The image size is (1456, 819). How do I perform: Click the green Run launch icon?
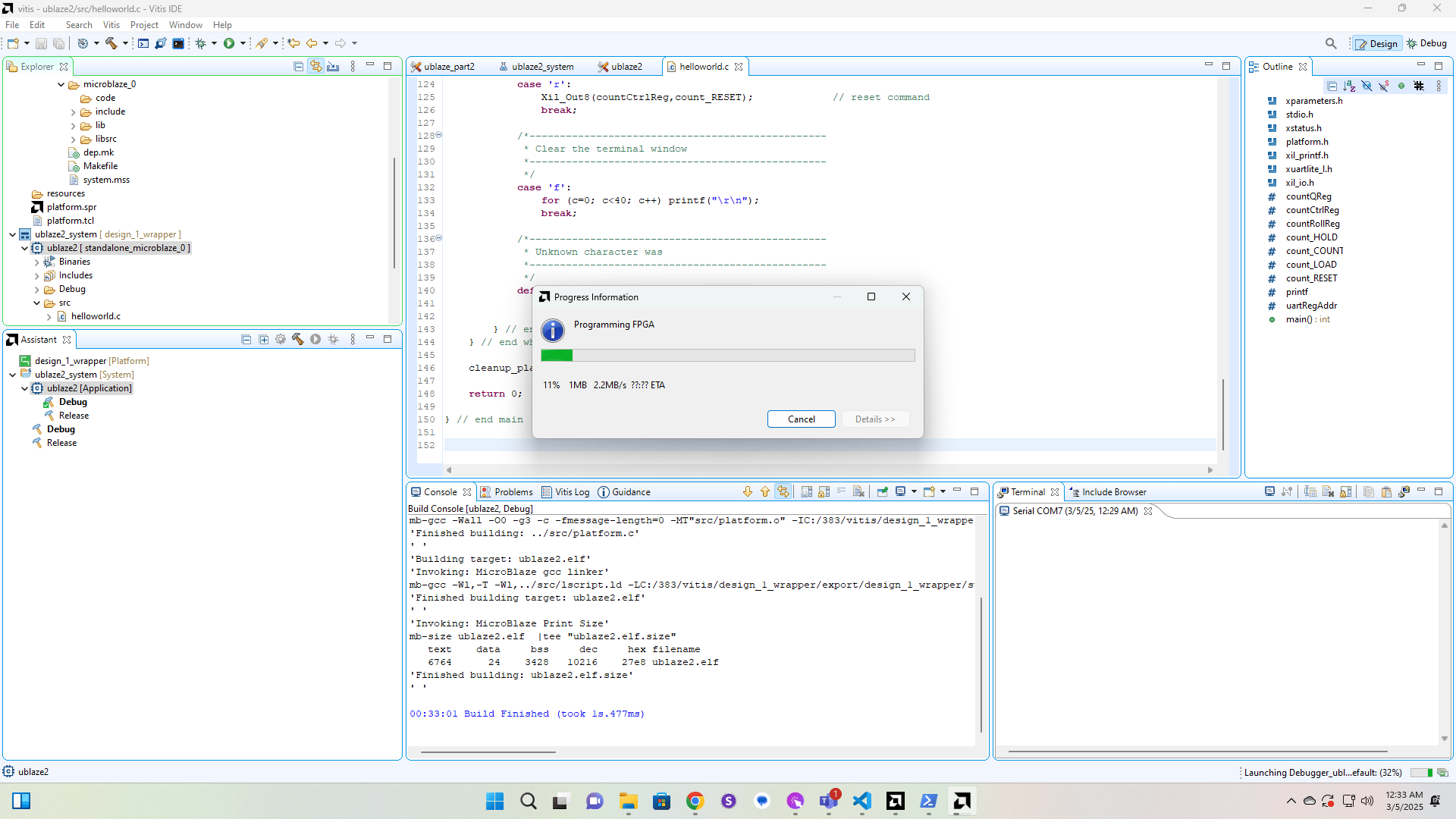[228, 43]
